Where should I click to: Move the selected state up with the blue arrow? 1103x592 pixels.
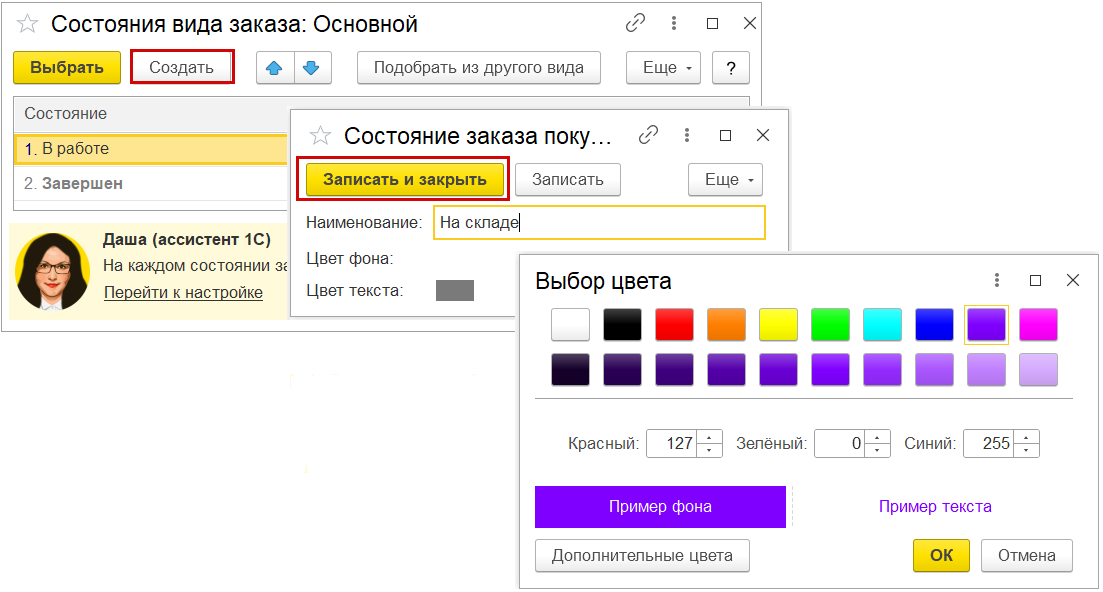274,67
